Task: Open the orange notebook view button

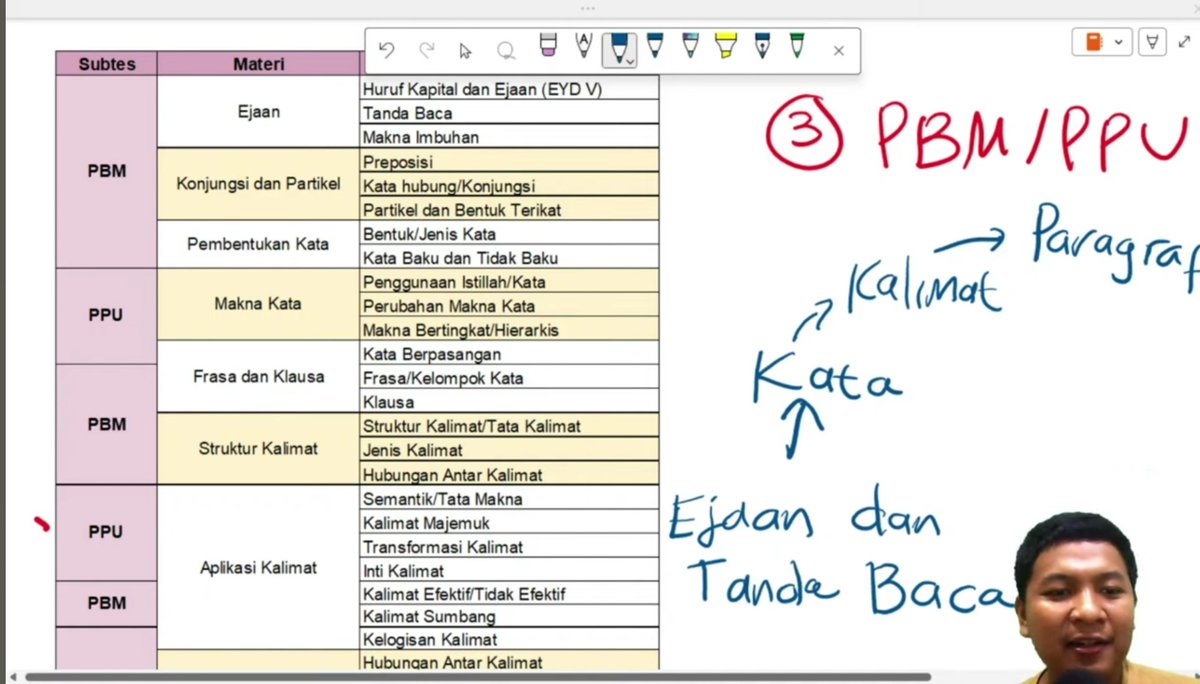Action: (1093, 42)
